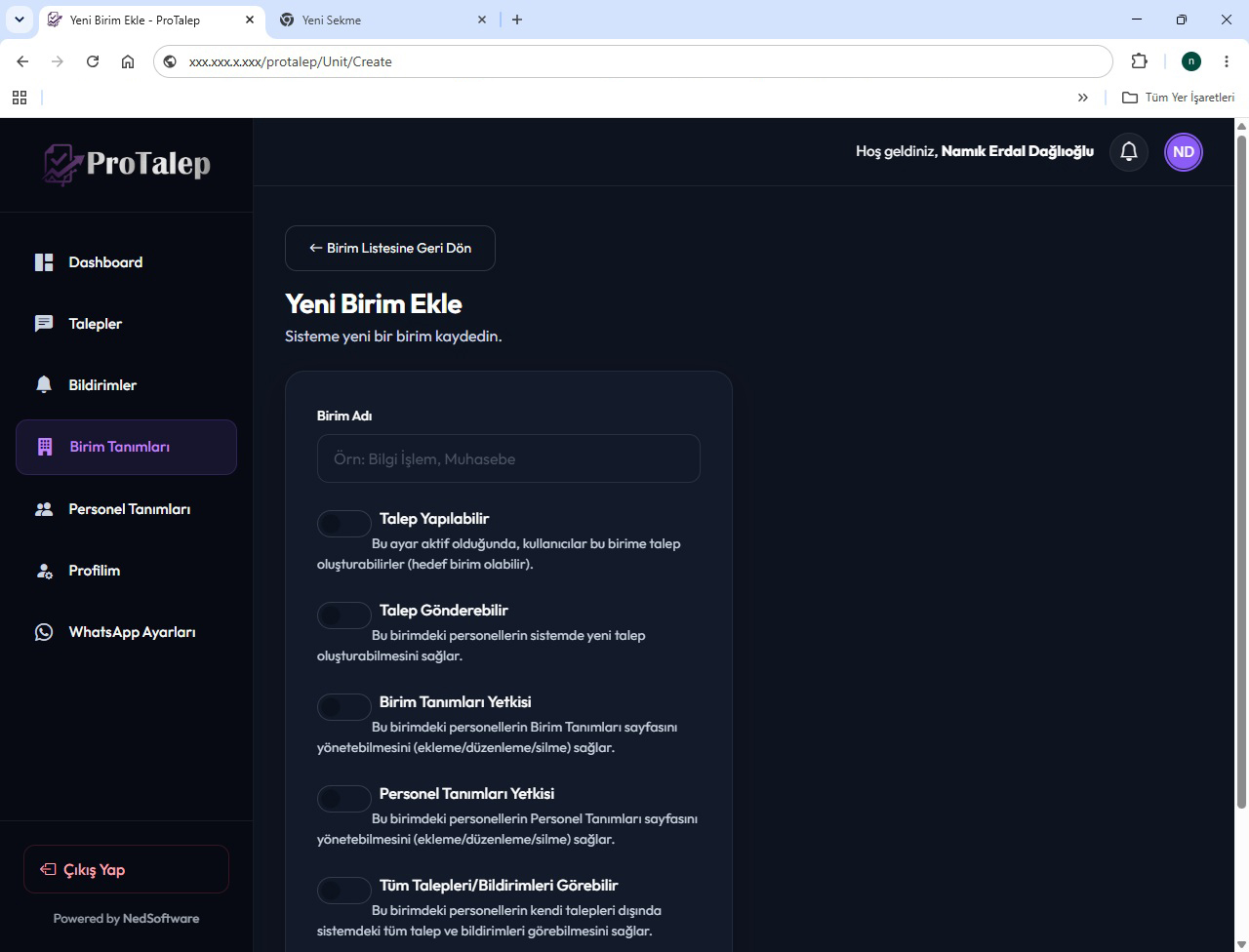The image size is (1249, 952).
Task: Click the ND user avatar
Action: pyautogui.click(x=1184, y=152)
